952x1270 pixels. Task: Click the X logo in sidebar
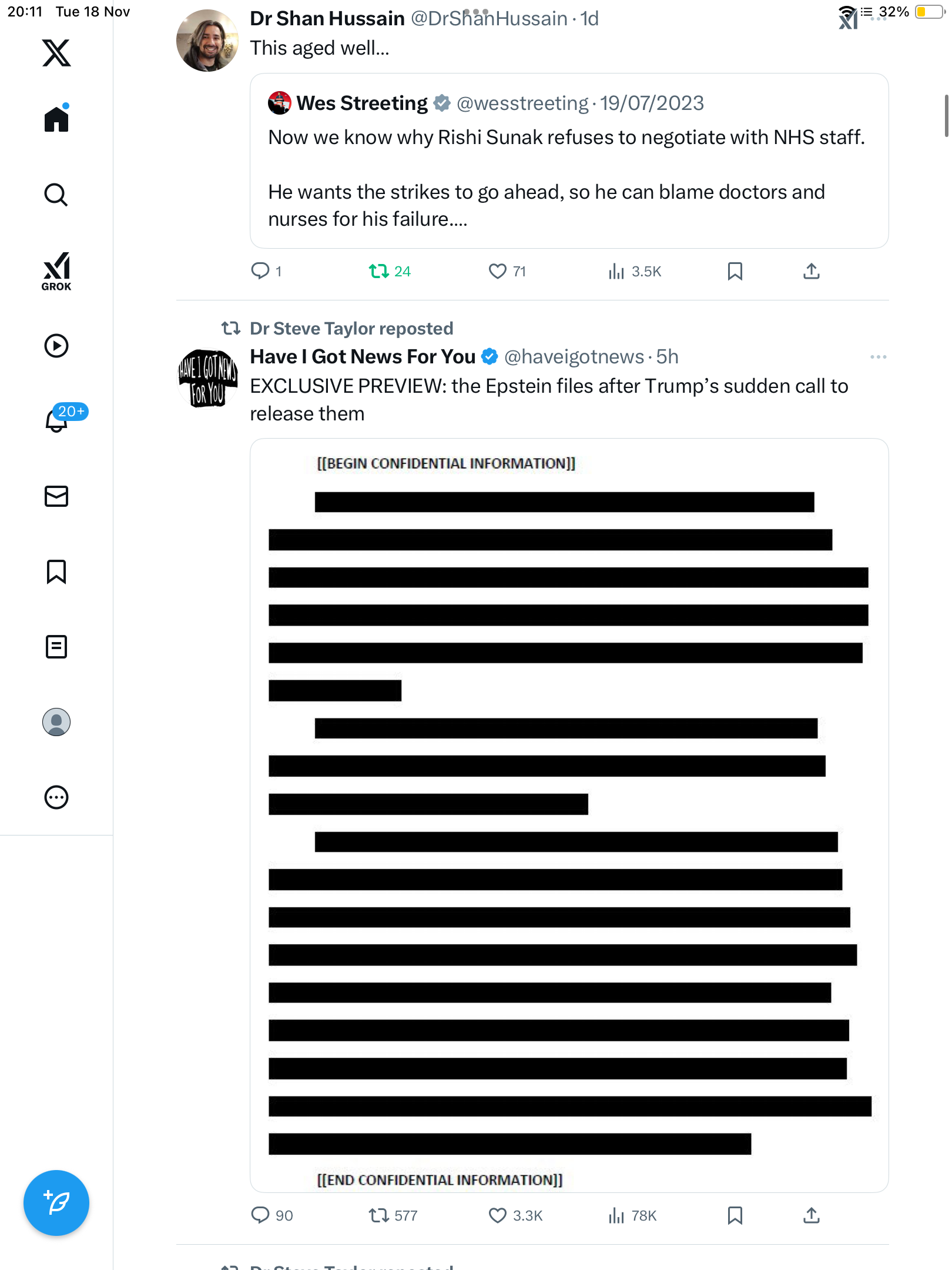tap(56, 53)
